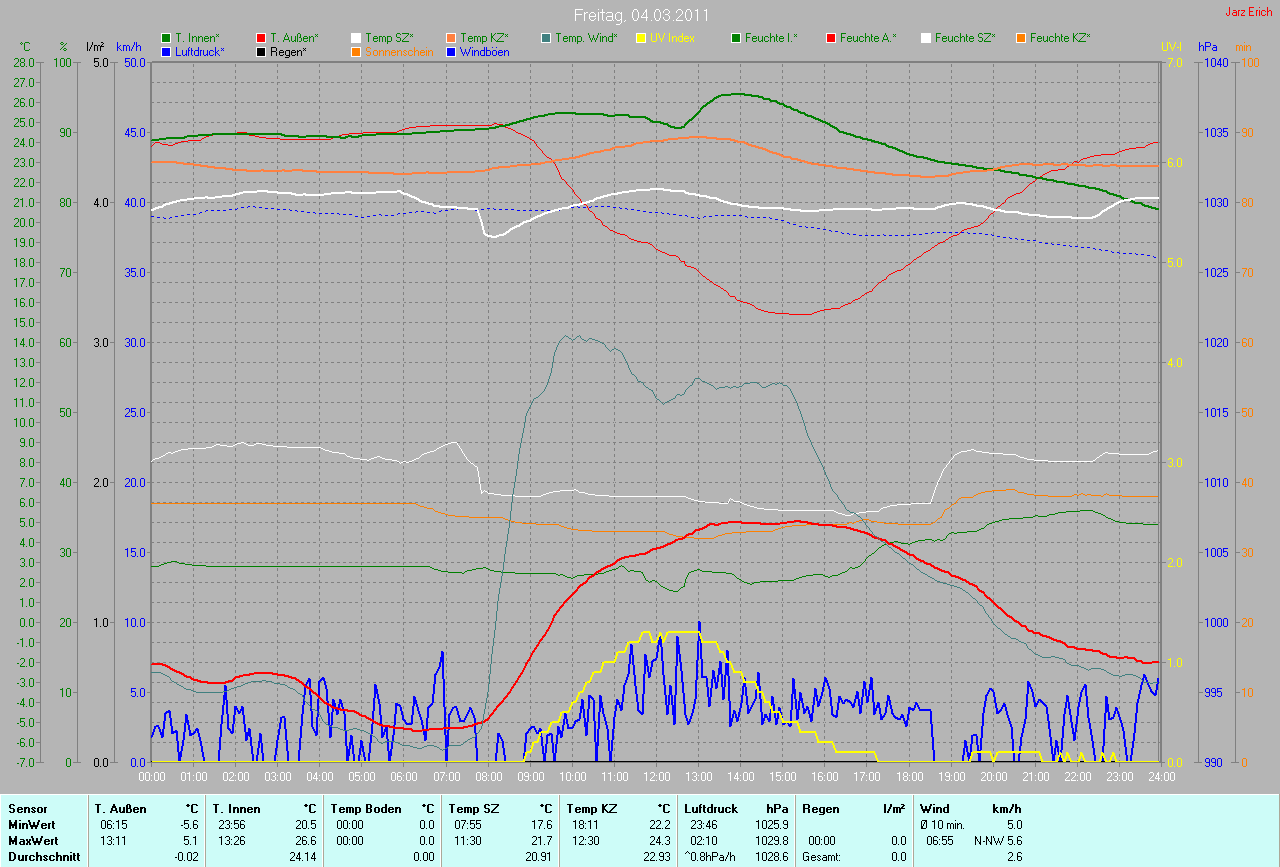This screenshot has height=867, width=1280.
Task: Click the orange Sonnenschein legend swatch
Action: point(355,51)
